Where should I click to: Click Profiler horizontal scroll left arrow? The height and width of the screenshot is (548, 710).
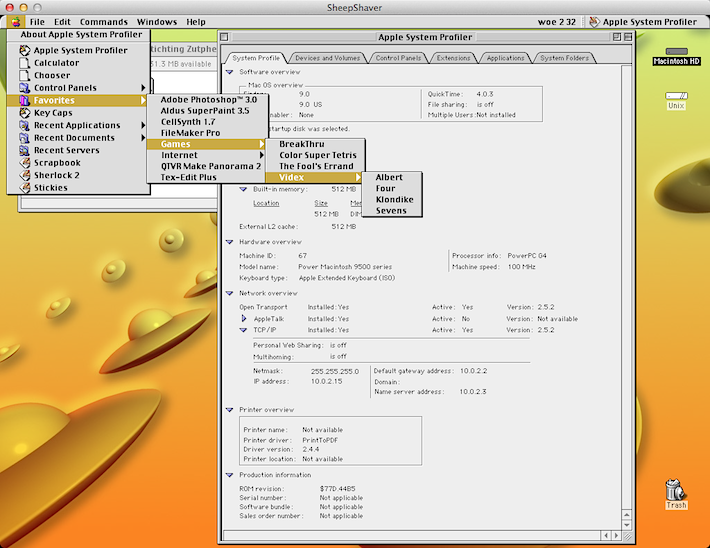click(606, 536)
